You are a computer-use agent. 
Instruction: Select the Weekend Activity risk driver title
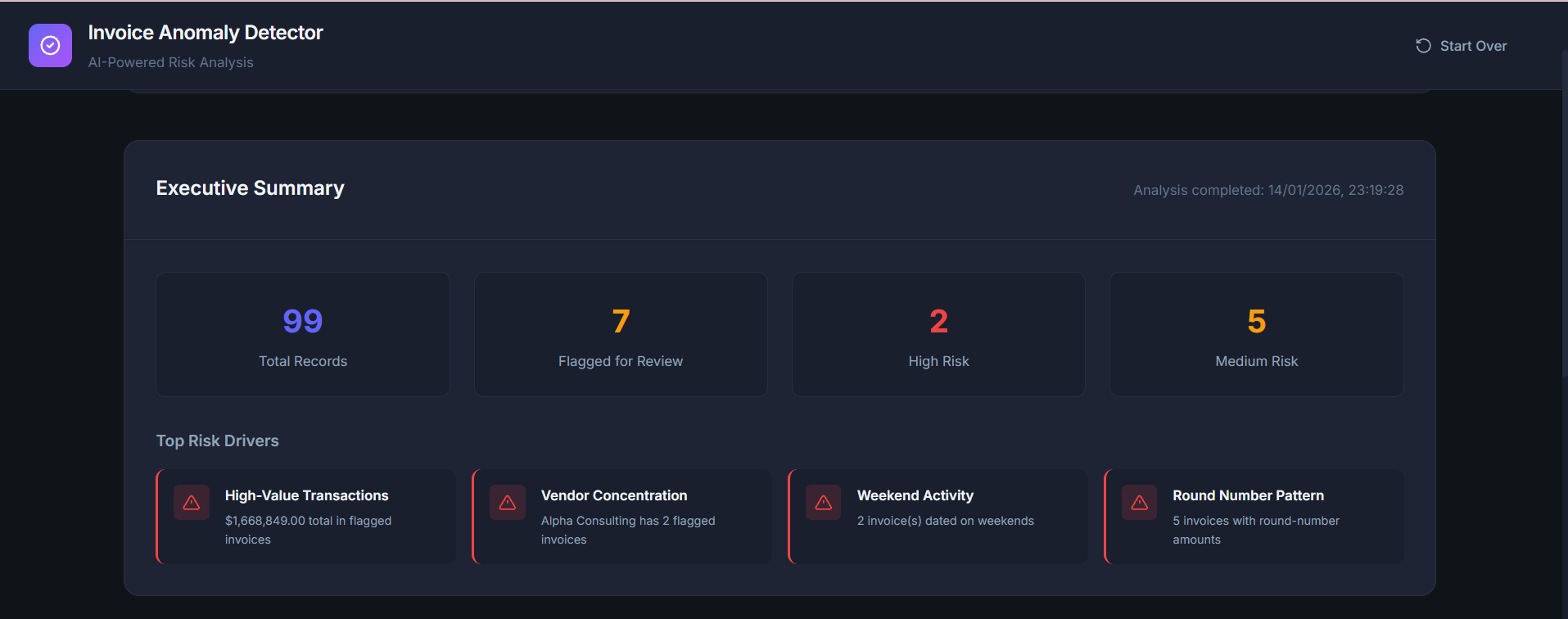click(x=915, y=495)
